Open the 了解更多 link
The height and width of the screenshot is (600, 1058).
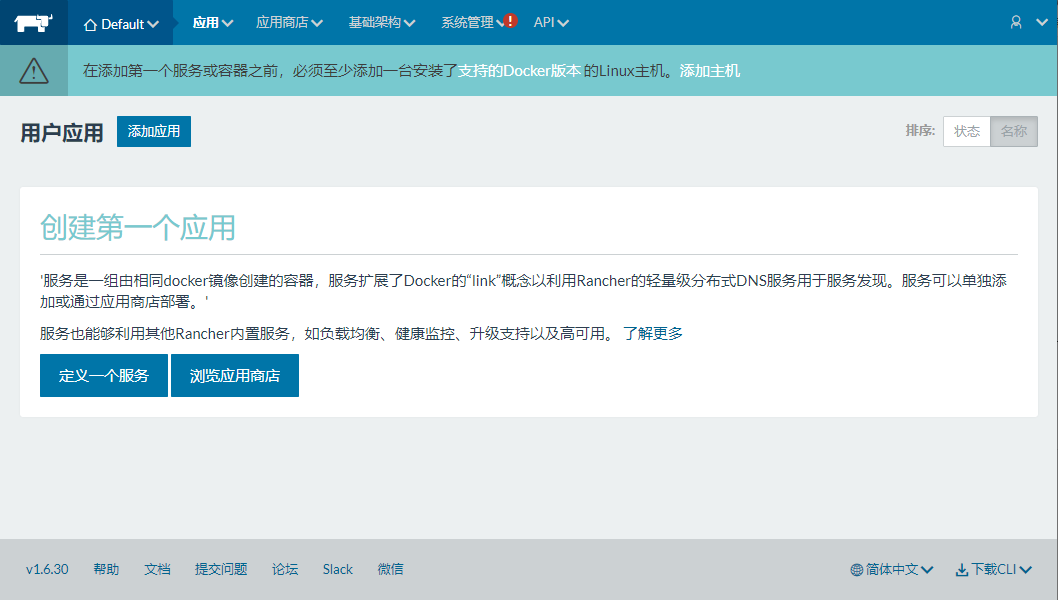point(652,333)
